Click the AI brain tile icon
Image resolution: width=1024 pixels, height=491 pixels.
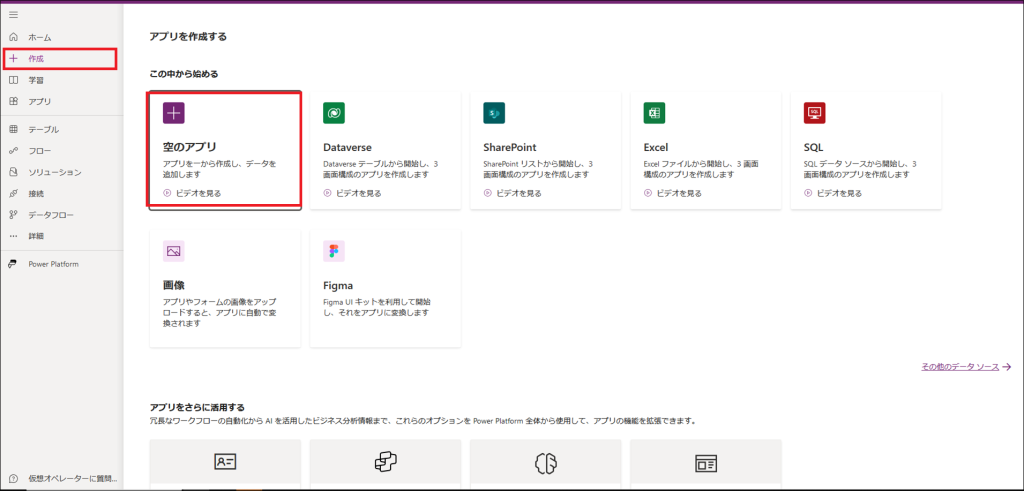545,462
